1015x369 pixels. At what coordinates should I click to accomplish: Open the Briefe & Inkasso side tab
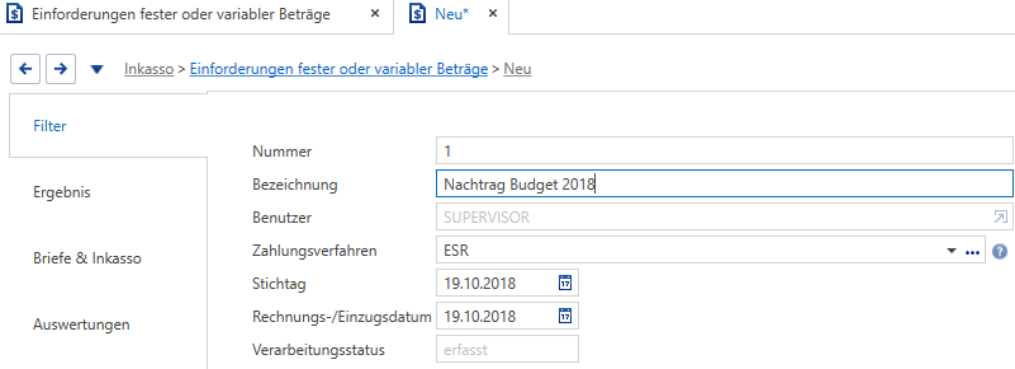click(108, 258)
